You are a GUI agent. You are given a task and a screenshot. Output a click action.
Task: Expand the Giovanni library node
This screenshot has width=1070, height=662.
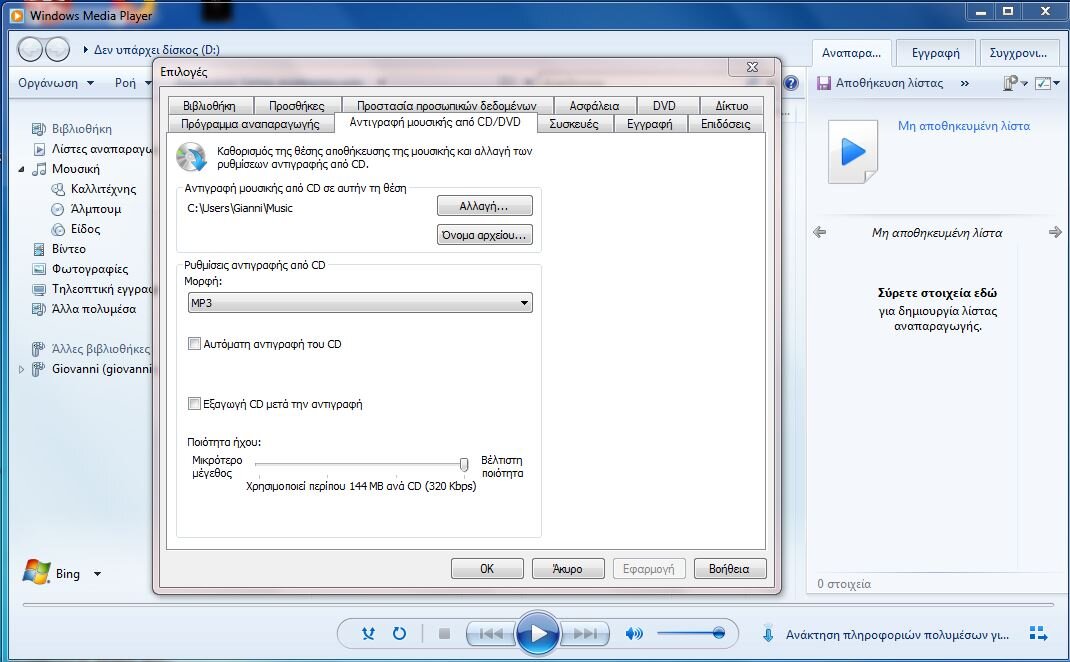(x=21, y=369)
